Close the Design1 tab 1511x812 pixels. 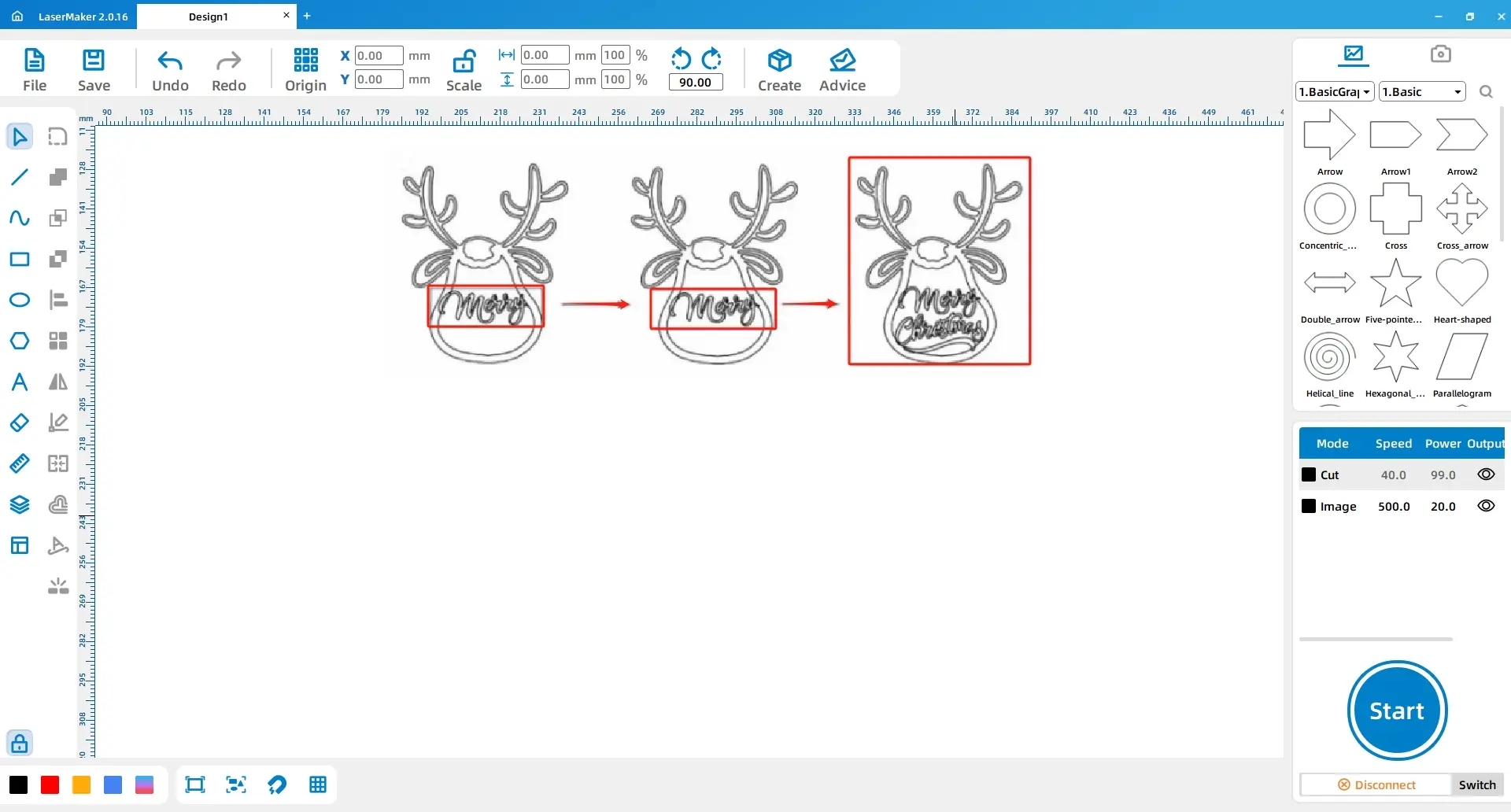(x=286, y=15)
